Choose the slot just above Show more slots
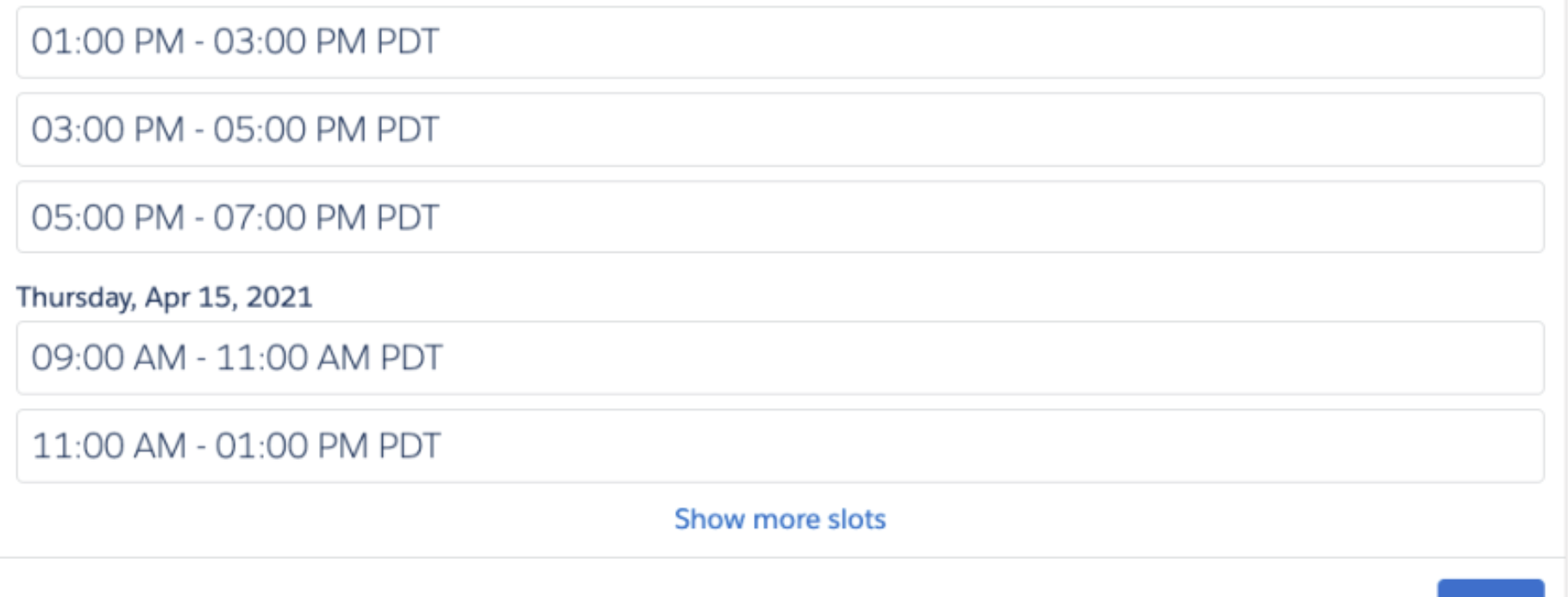 [780, 446]
